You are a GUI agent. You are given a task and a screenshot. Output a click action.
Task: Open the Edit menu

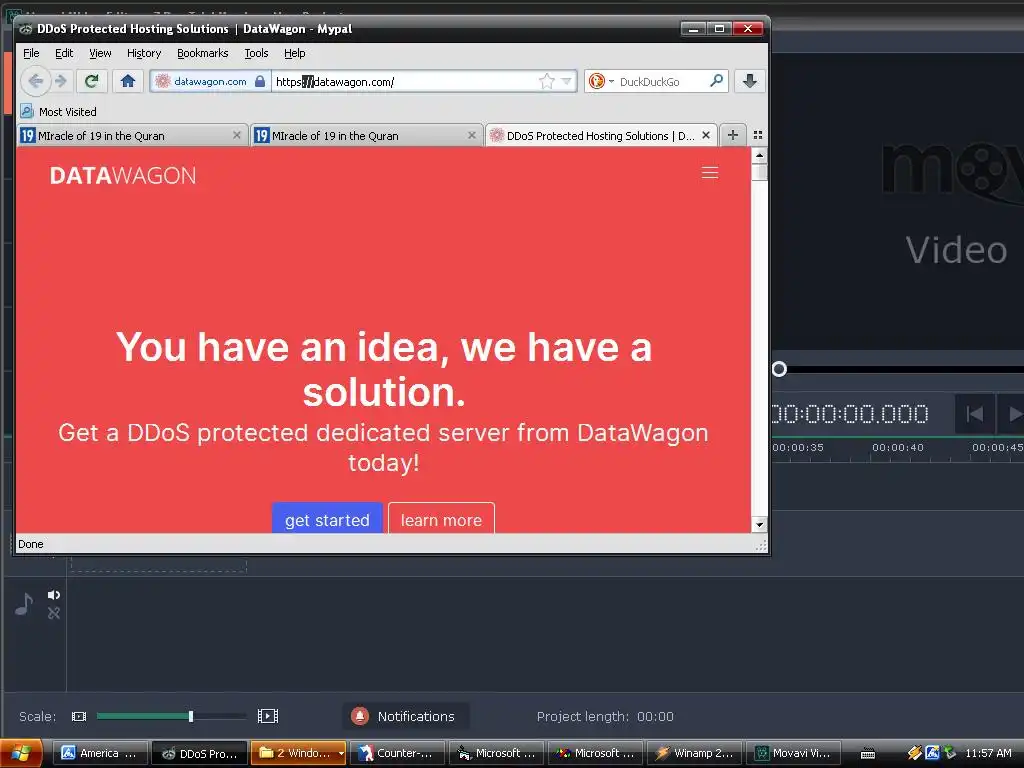coord(64,53)
